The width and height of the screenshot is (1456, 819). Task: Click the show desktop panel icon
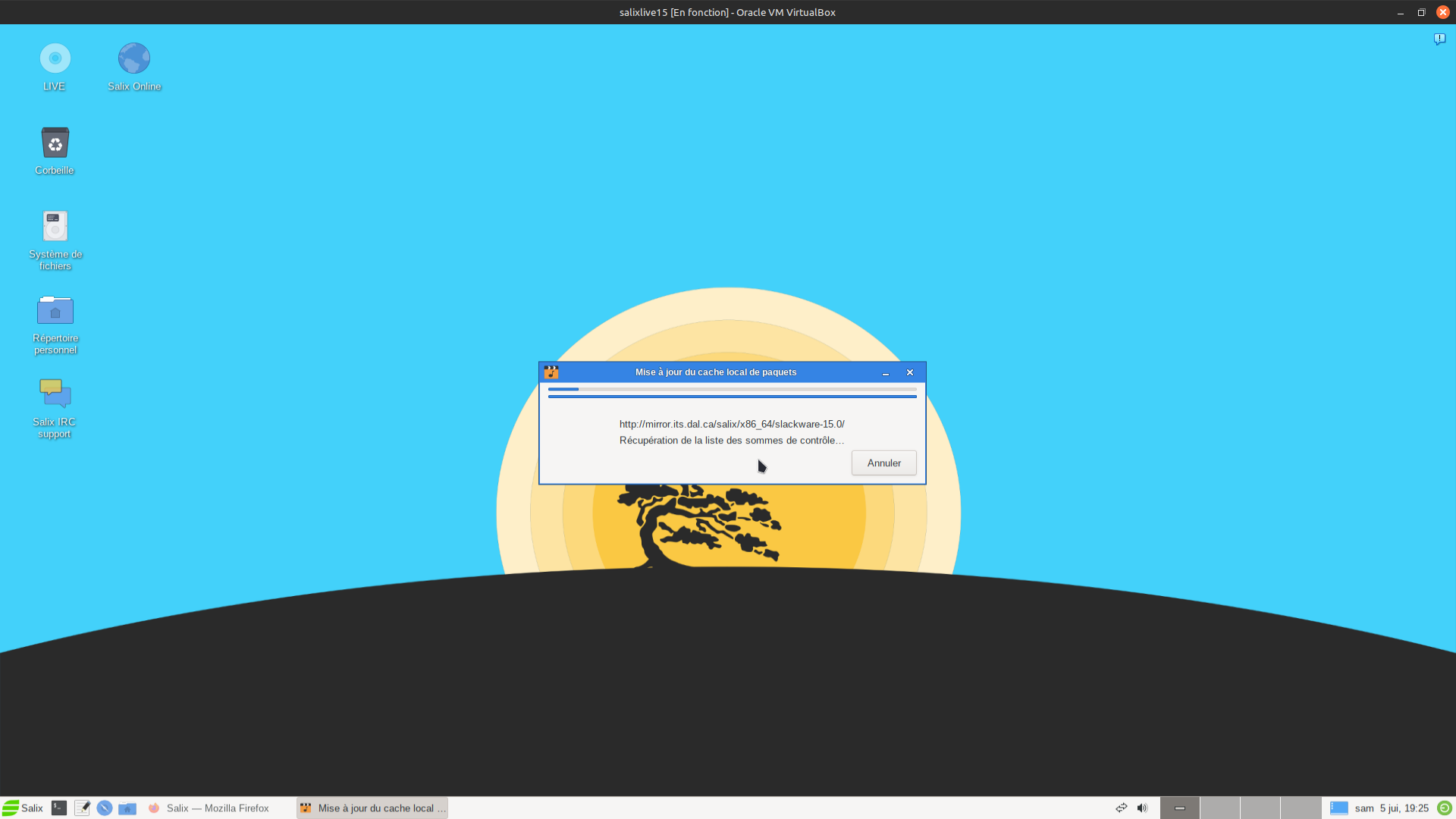(1339, 808)
